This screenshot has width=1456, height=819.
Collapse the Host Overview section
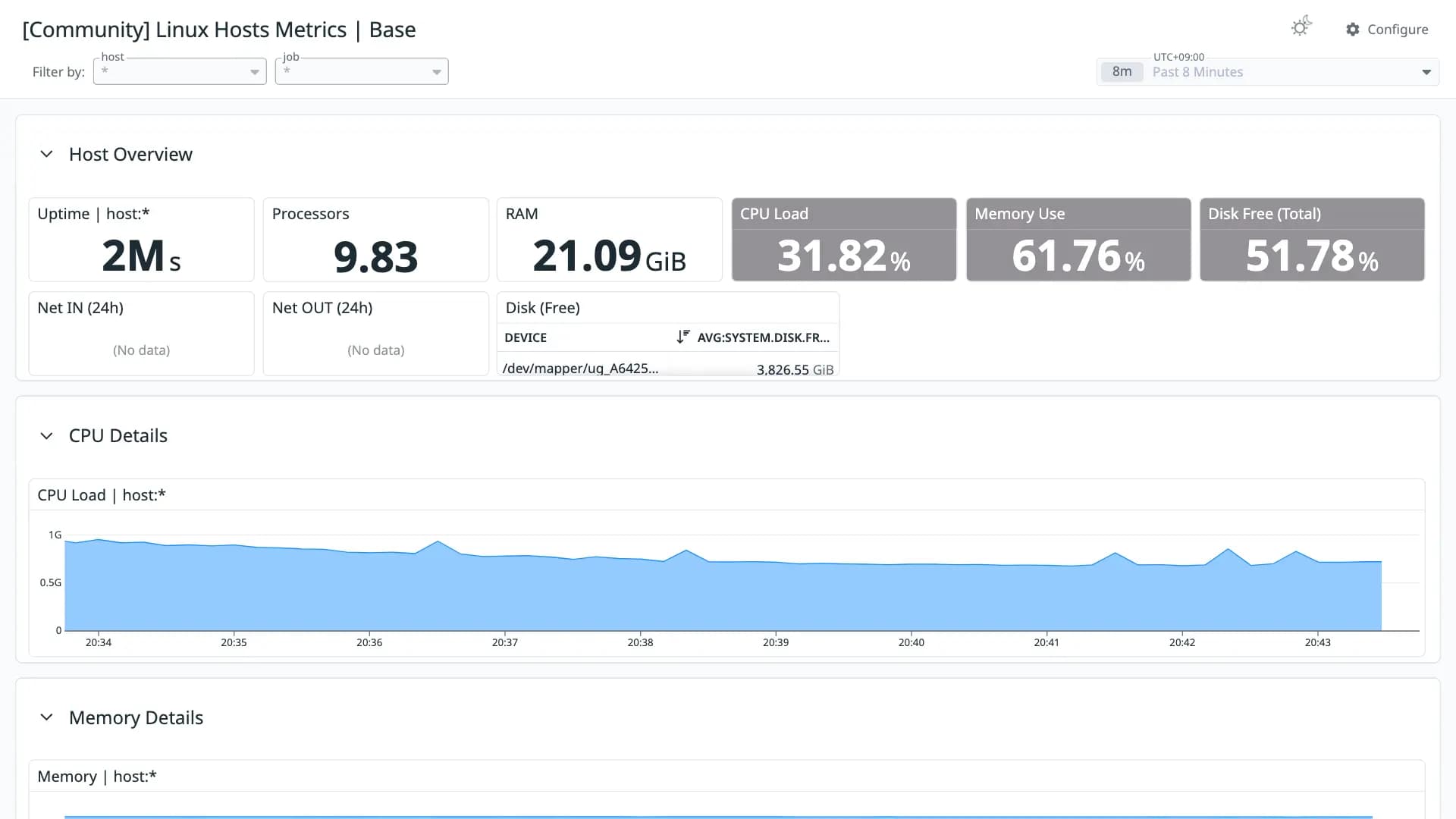[46, 154]
